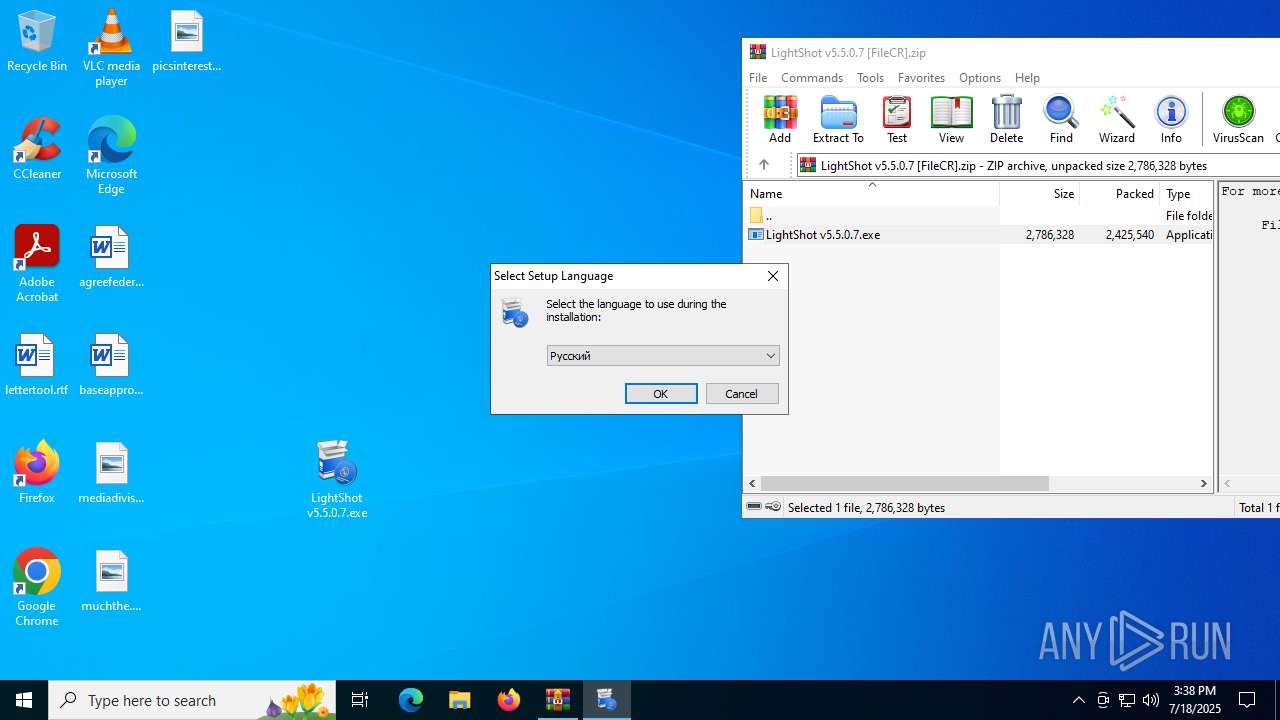Click the packed size 2,425,540 cell
1280x720 pixels.
pos(1130,235)
